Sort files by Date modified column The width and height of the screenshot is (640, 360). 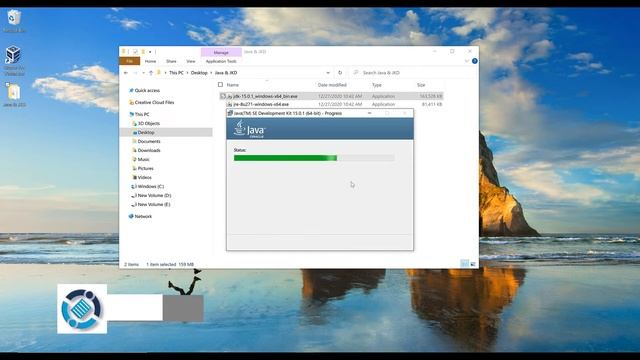click(x=332, y=85)
